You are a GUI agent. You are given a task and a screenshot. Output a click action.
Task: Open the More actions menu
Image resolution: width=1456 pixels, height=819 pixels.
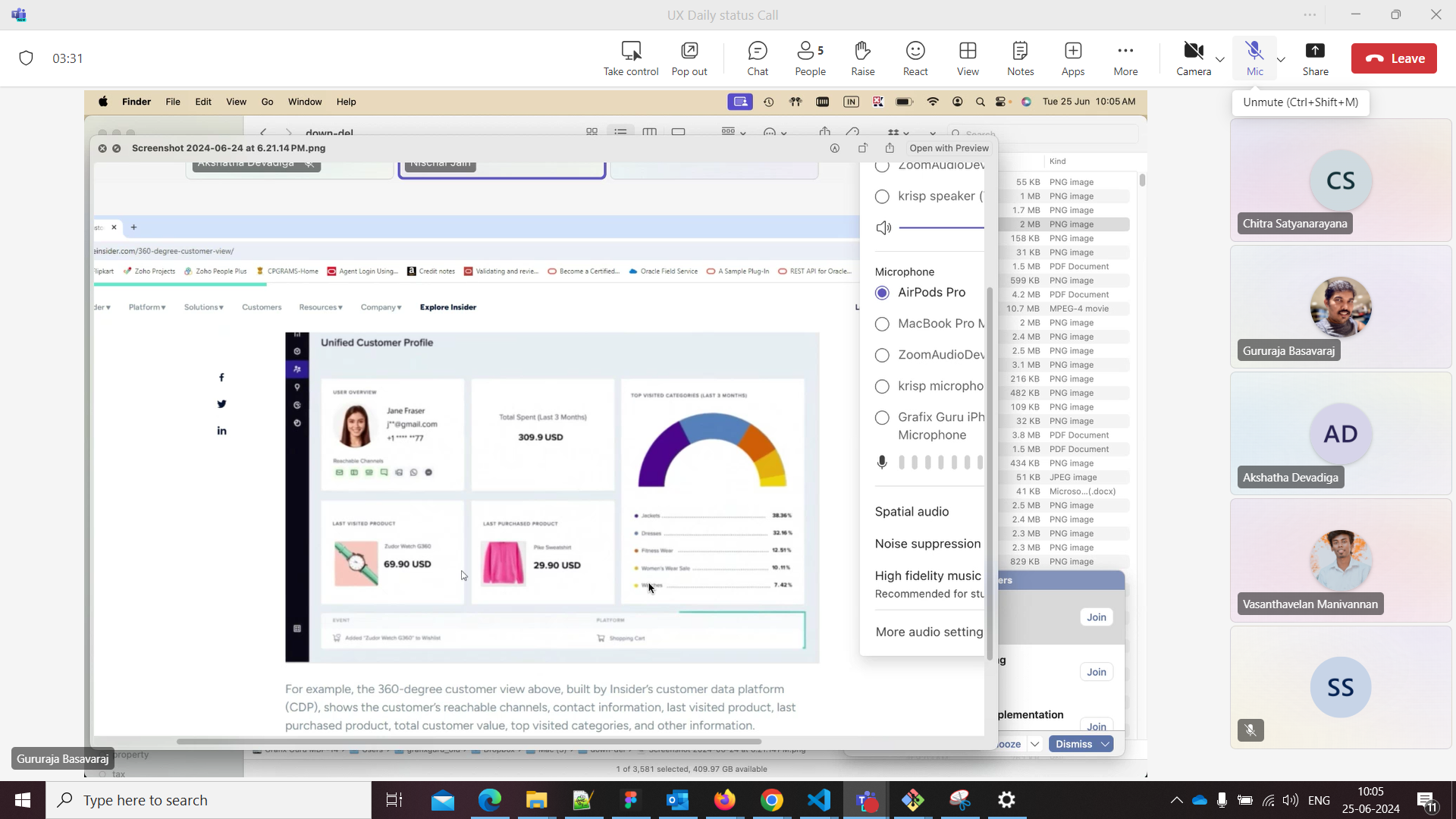[1125, 58]
